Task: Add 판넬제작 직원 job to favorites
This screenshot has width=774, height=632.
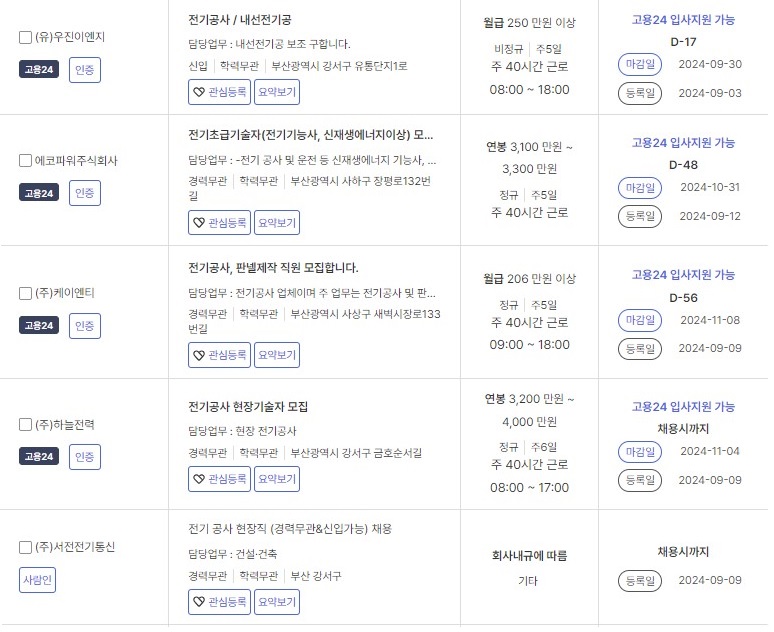Action: 219,355
